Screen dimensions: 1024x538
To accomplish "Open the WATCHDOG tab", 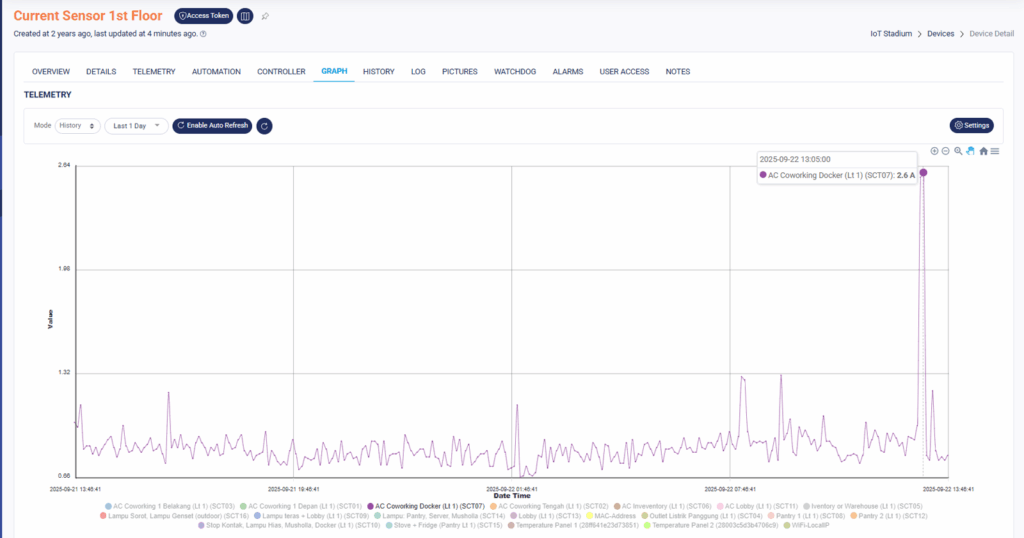I will point(515,72).
